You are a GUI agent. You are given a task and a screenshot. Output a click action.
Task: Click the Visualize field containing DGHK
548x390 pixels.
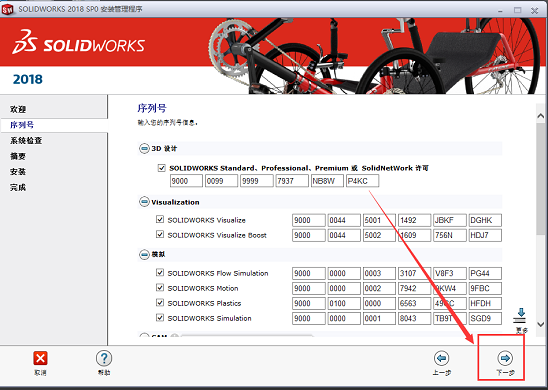point(485,220)
